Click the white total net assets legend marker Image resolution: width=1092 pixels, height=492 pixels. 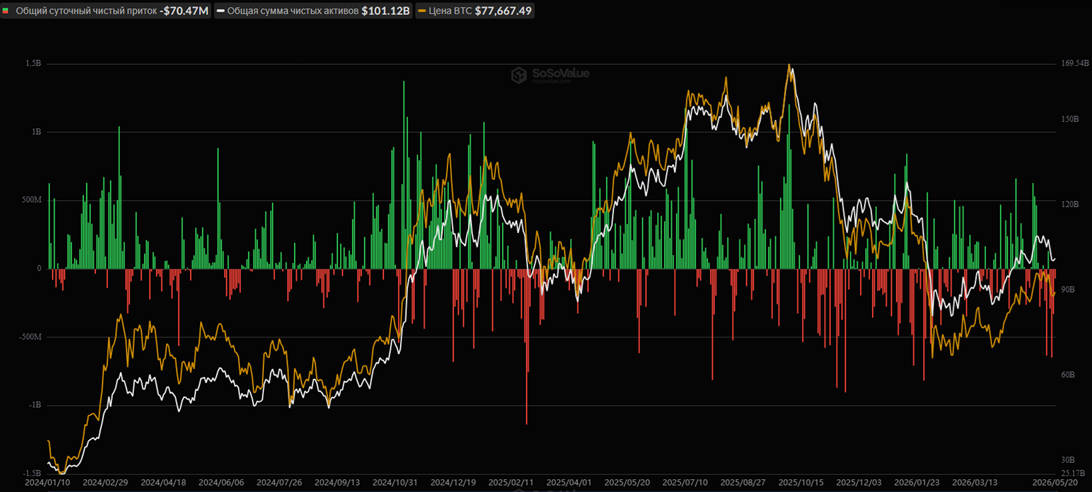(x=220, y=11)
